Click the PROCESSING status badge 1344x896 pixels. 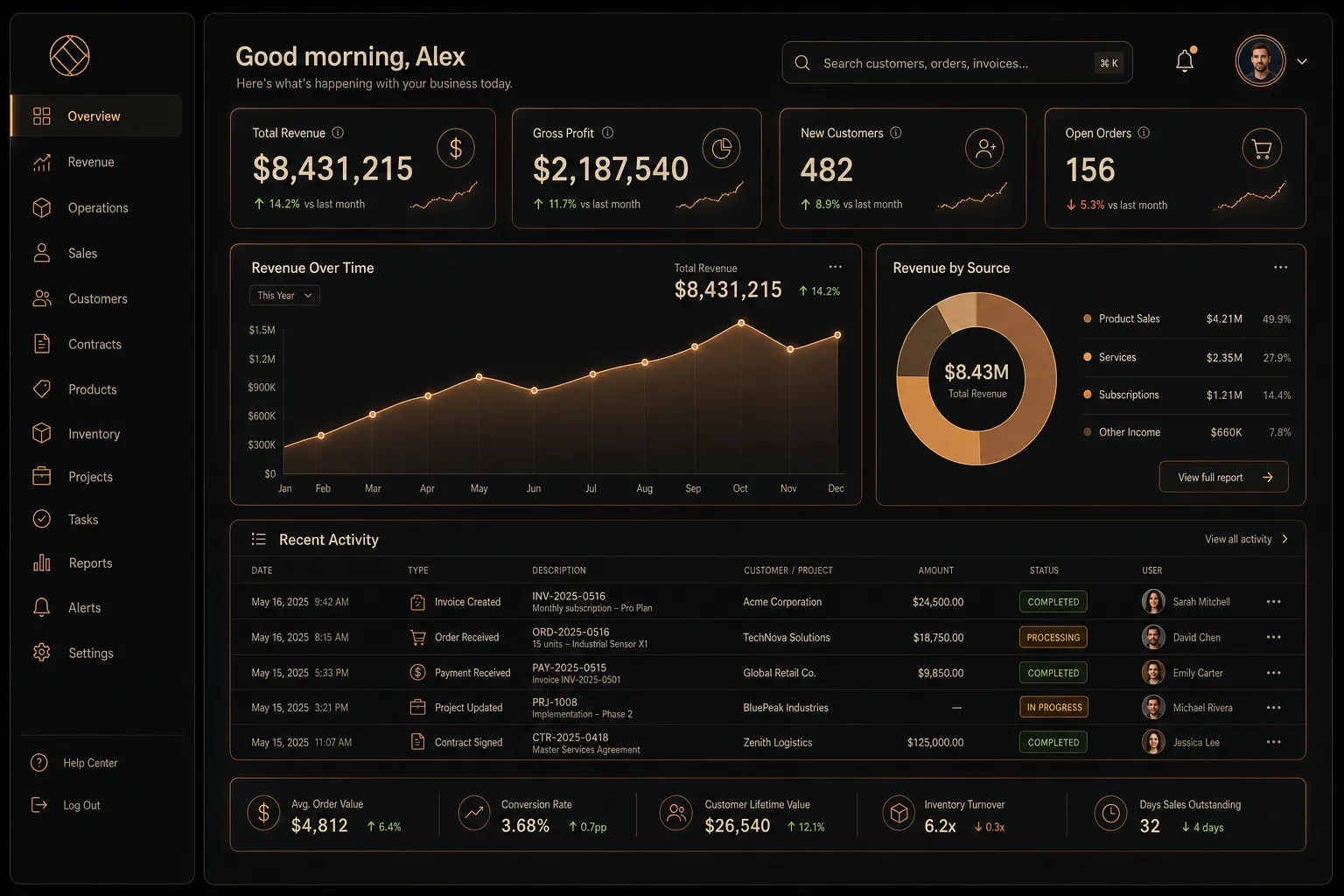[1053, 637]
